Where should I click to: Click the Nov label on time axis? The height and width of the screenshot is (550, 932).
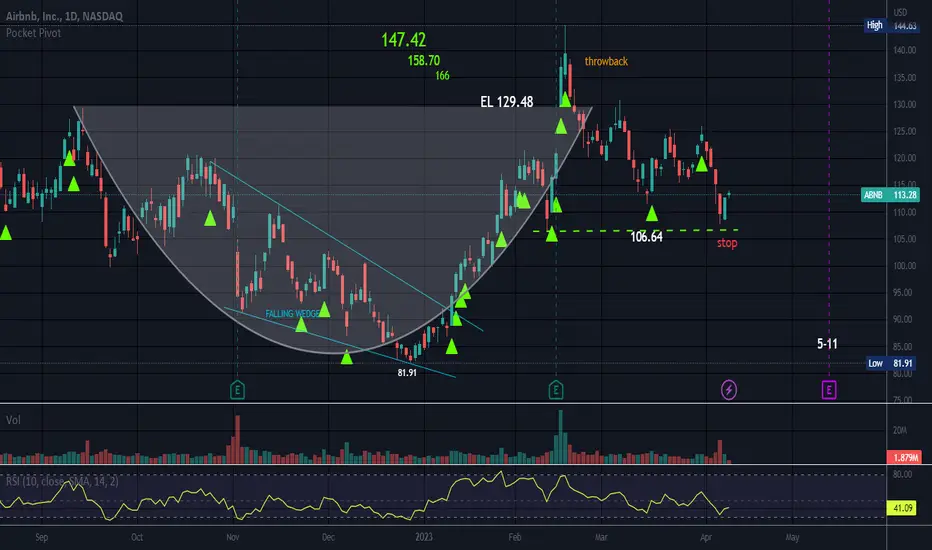pos(233,538)
